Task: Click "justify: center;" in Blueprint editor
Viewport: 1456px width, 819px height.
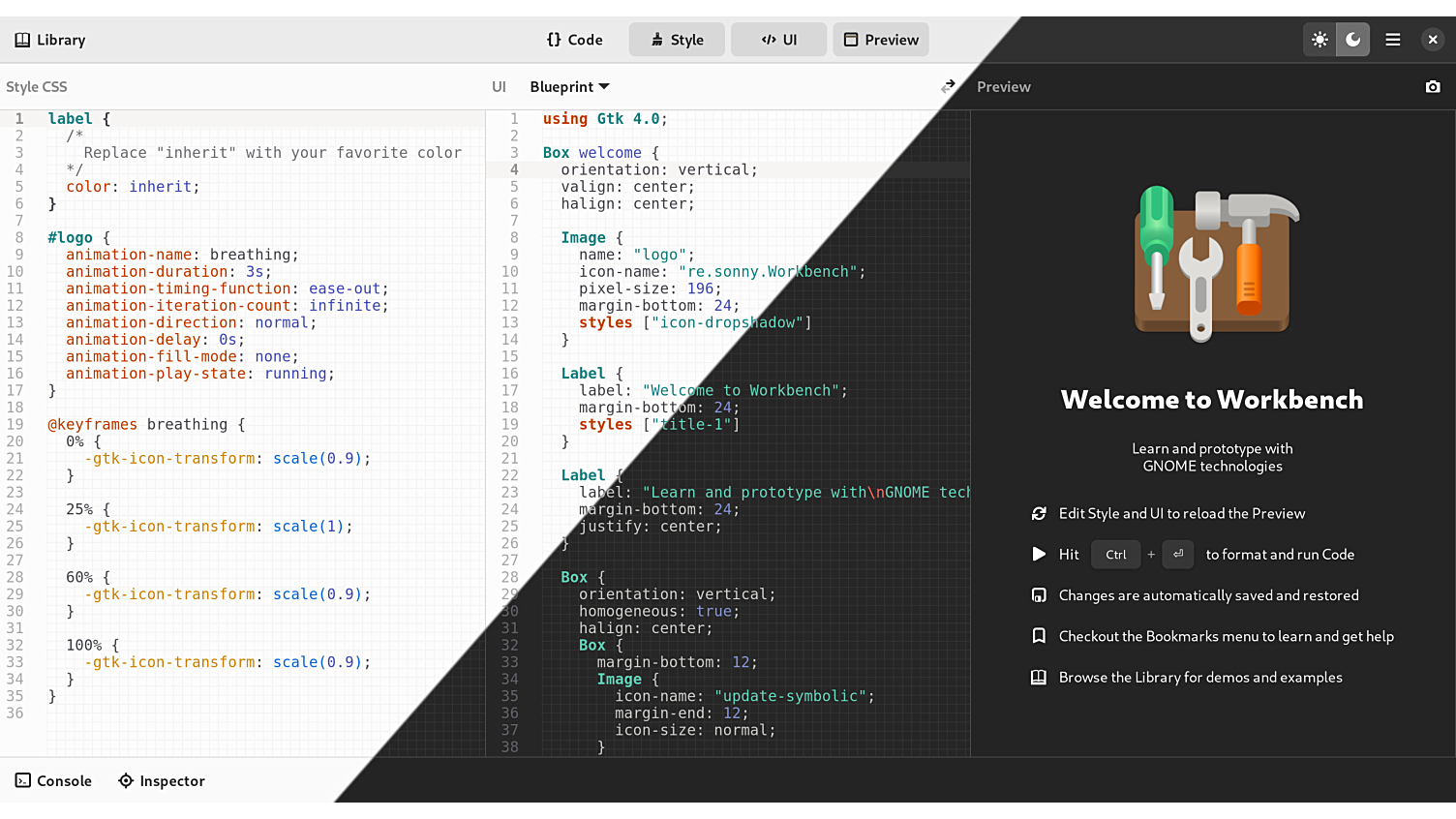Action: coord(651,527)
